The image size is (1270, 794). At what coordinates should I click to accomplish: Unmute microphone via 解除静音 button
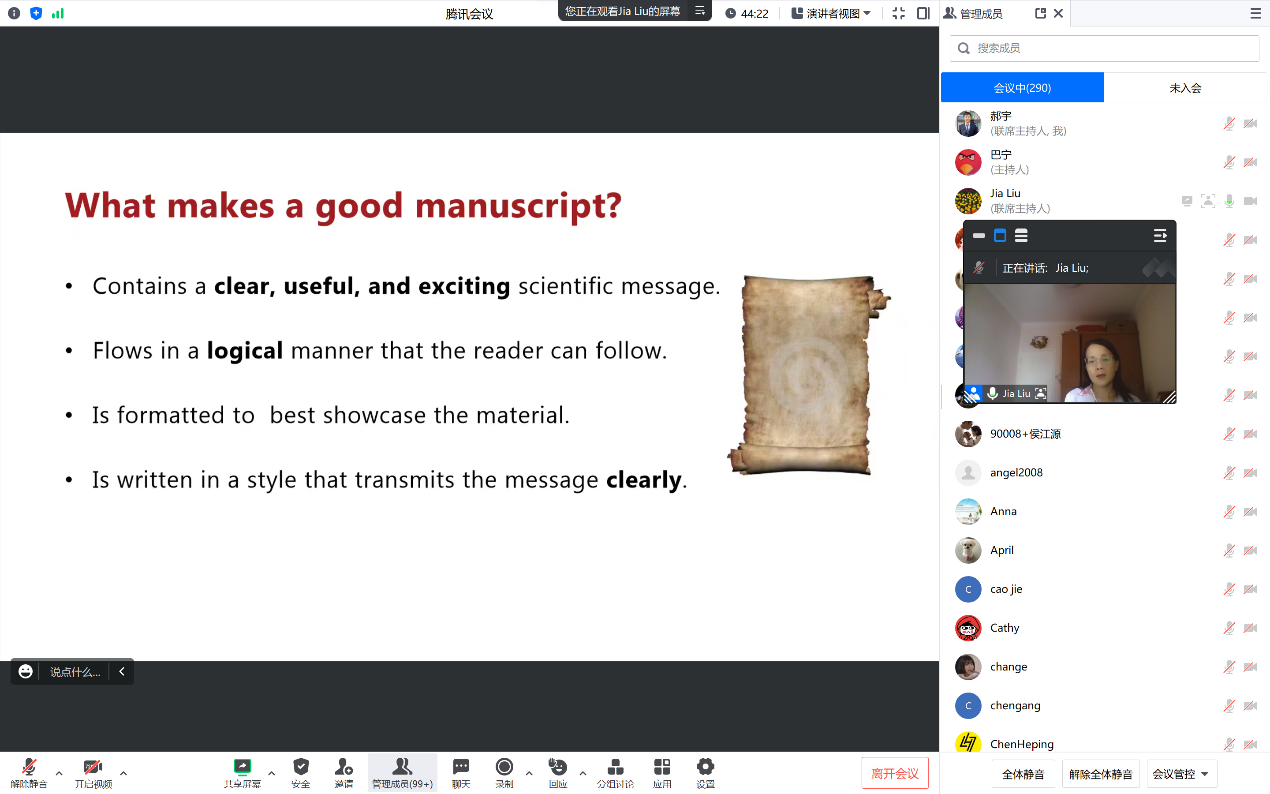click(x=29, y=772)
